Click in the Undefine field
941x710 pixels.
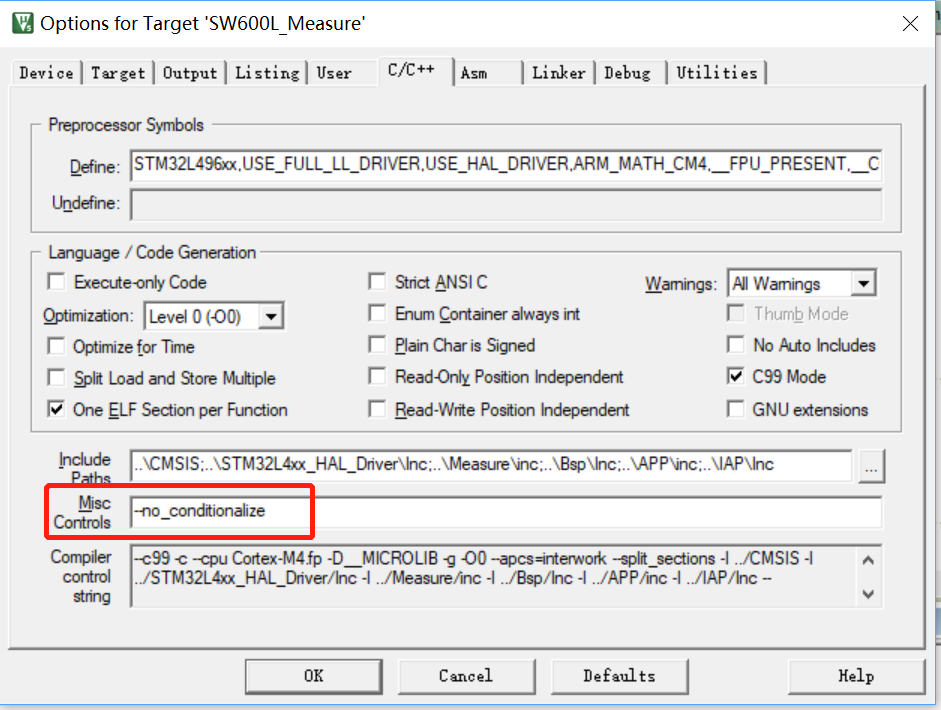coord(506,204)
